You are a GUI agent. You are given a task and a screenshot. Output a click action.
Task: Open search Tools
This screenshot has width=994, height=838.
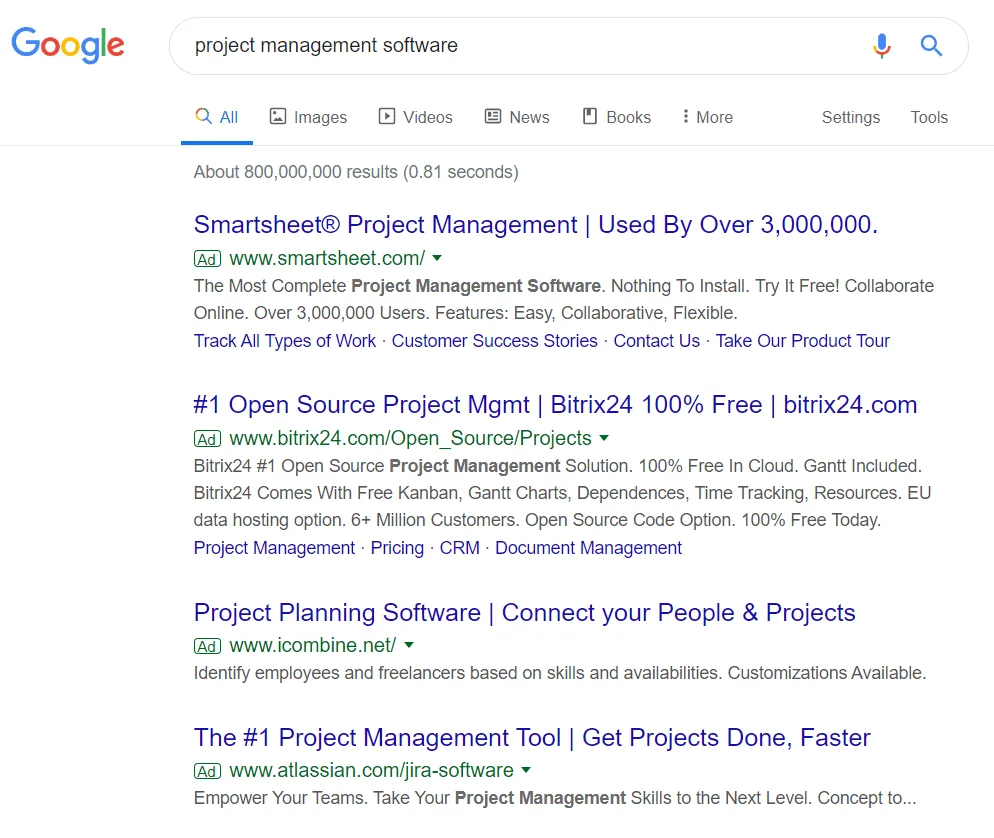(929, 117)
